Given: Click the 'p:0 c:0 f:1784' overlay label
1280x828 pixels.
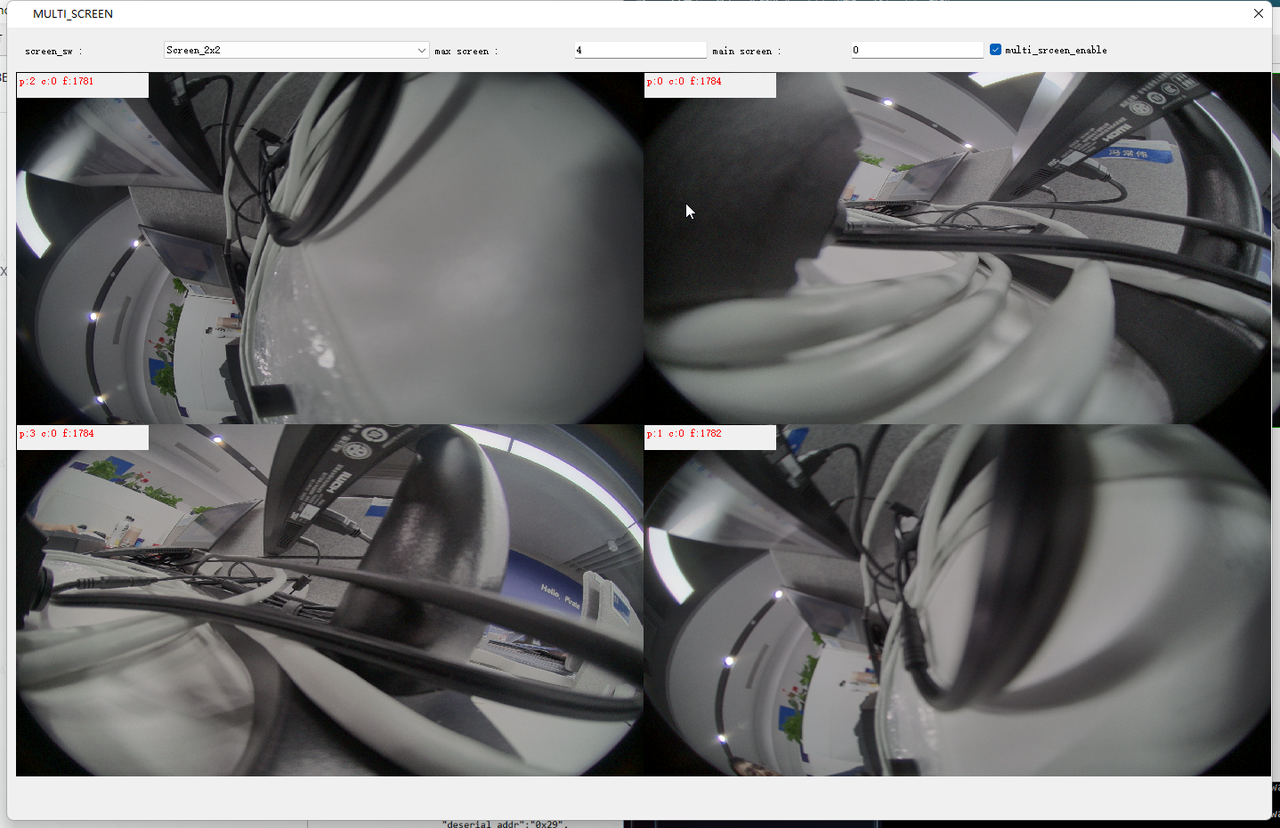Looking at the screenshot, I should click(x=685, y=82).
